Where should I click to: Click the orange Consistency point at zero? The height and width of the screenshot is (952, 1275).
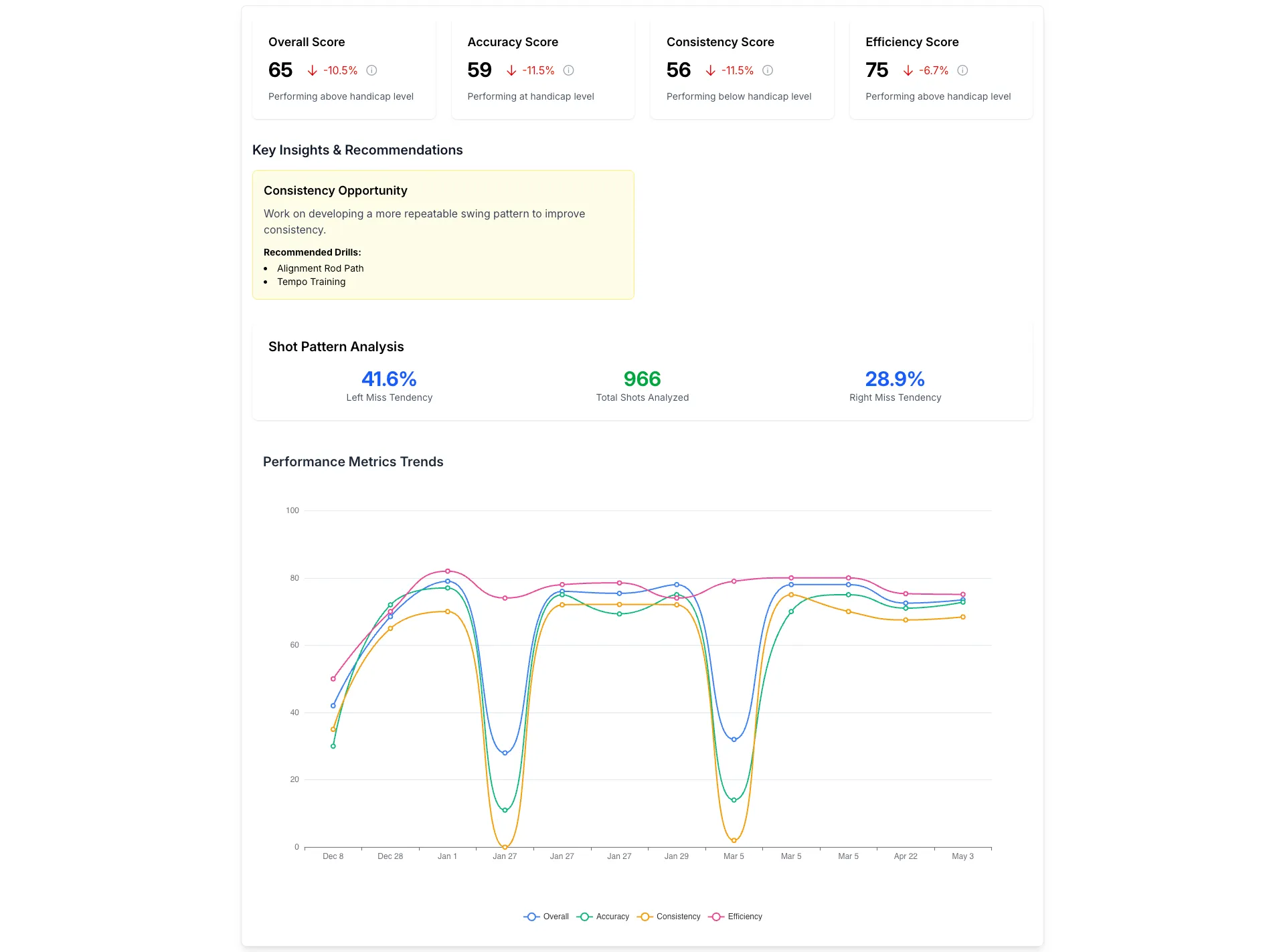click(x=505, y=847)
